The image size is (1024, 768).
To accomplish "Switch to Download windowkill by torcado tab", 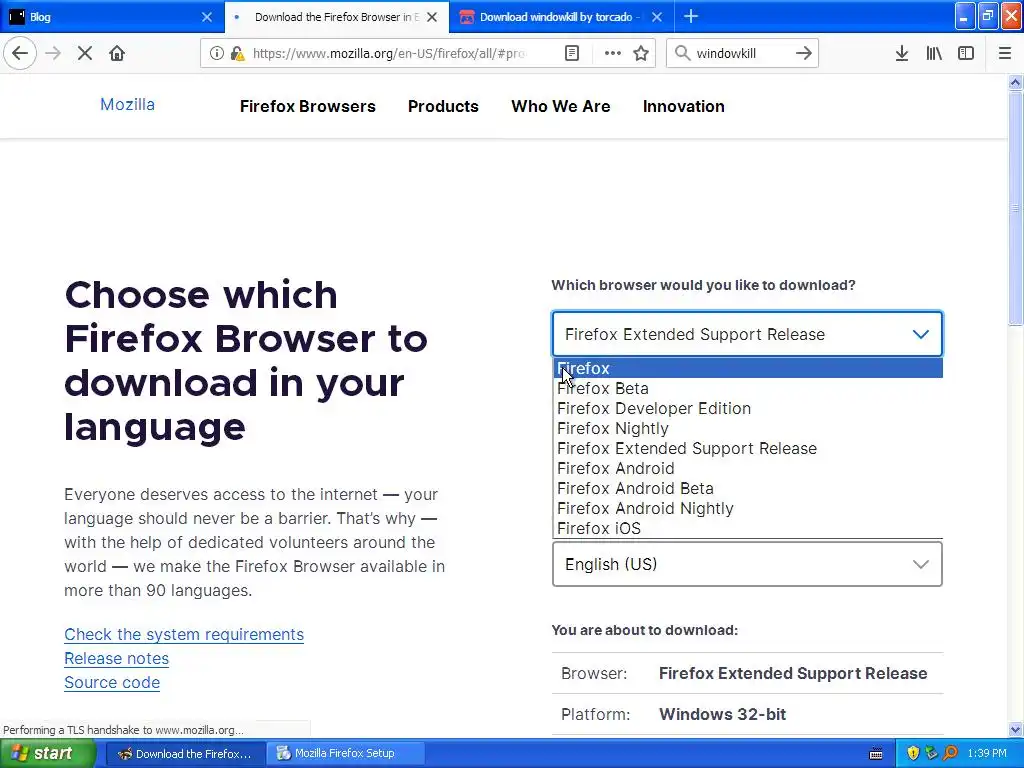I will [562, 17].
